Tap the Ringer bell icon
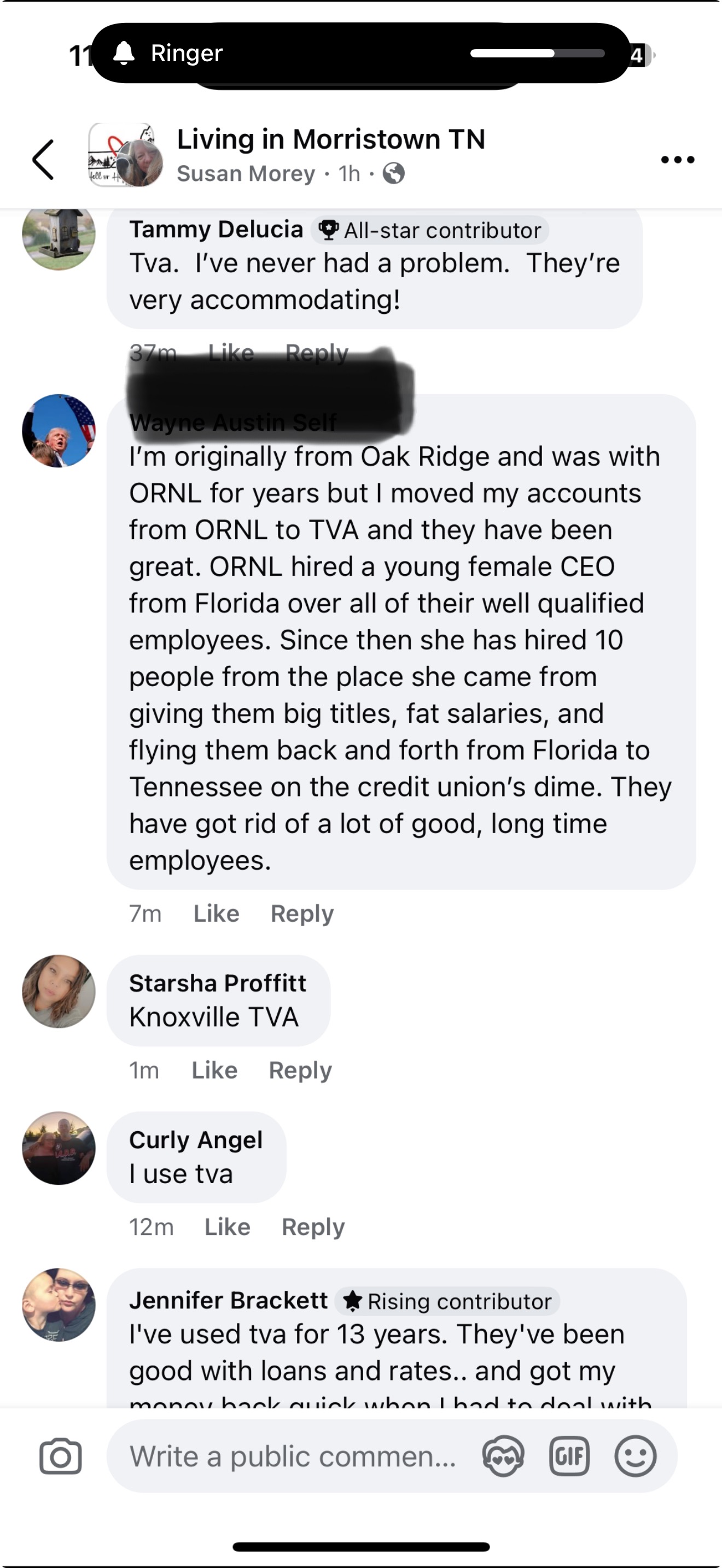722x1568 pixels. (x=124, y=53)
